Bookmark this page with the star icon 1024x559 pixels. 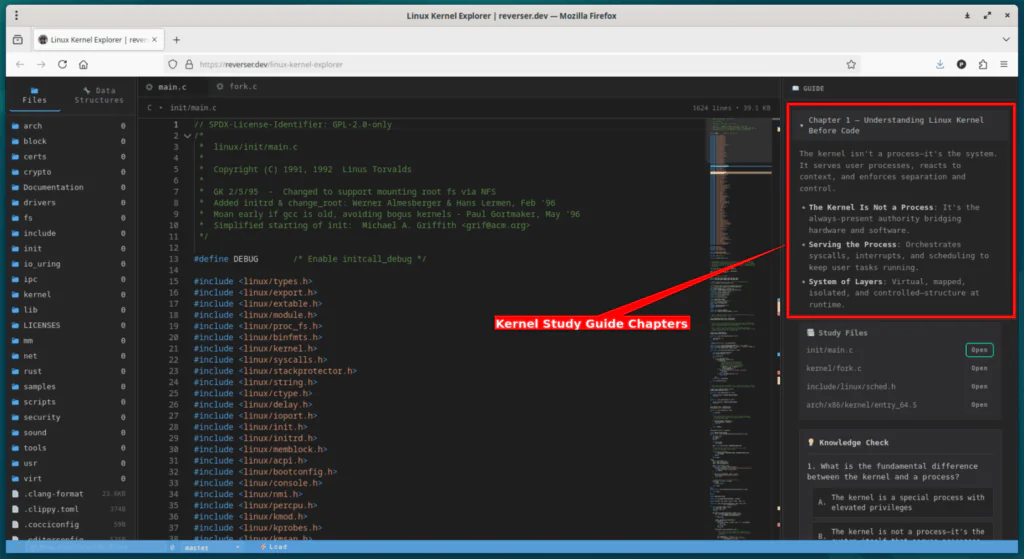pos(851,64)
